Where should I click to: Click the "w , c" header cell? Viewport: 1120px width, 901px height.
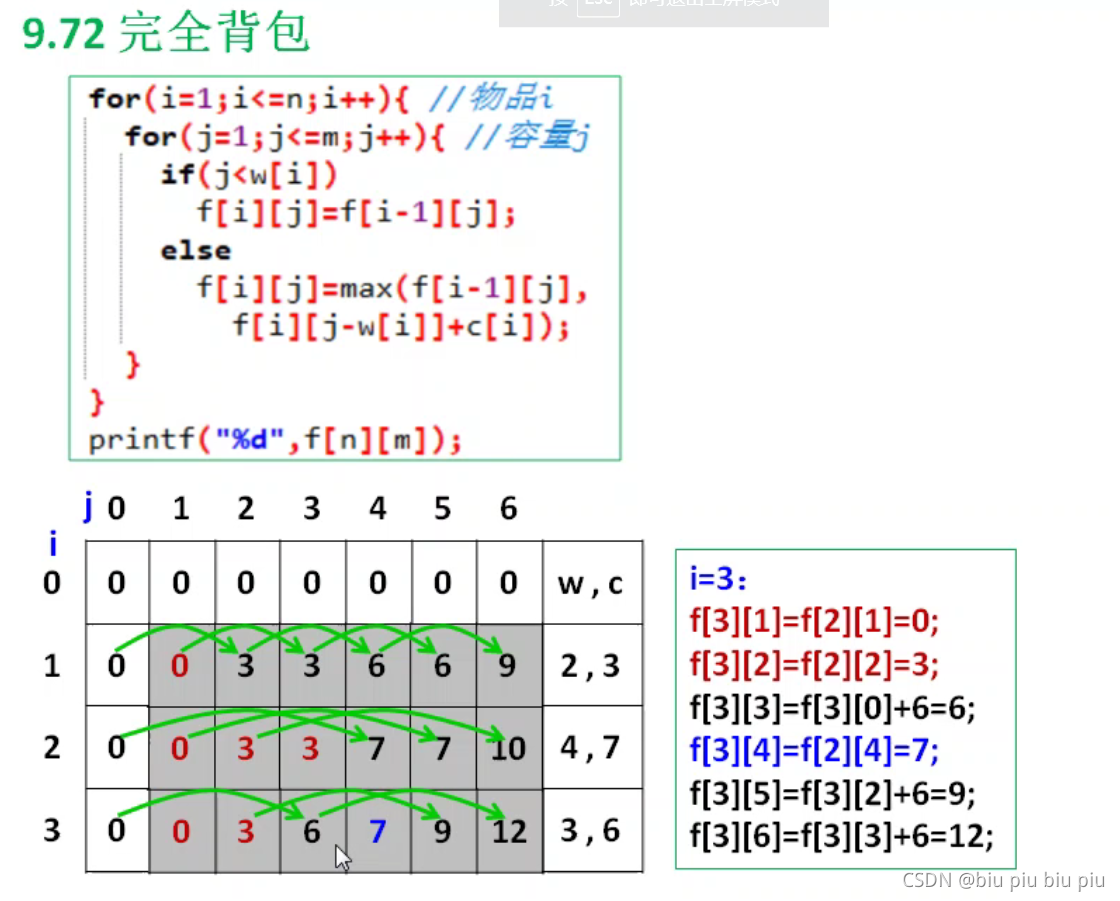593,583
